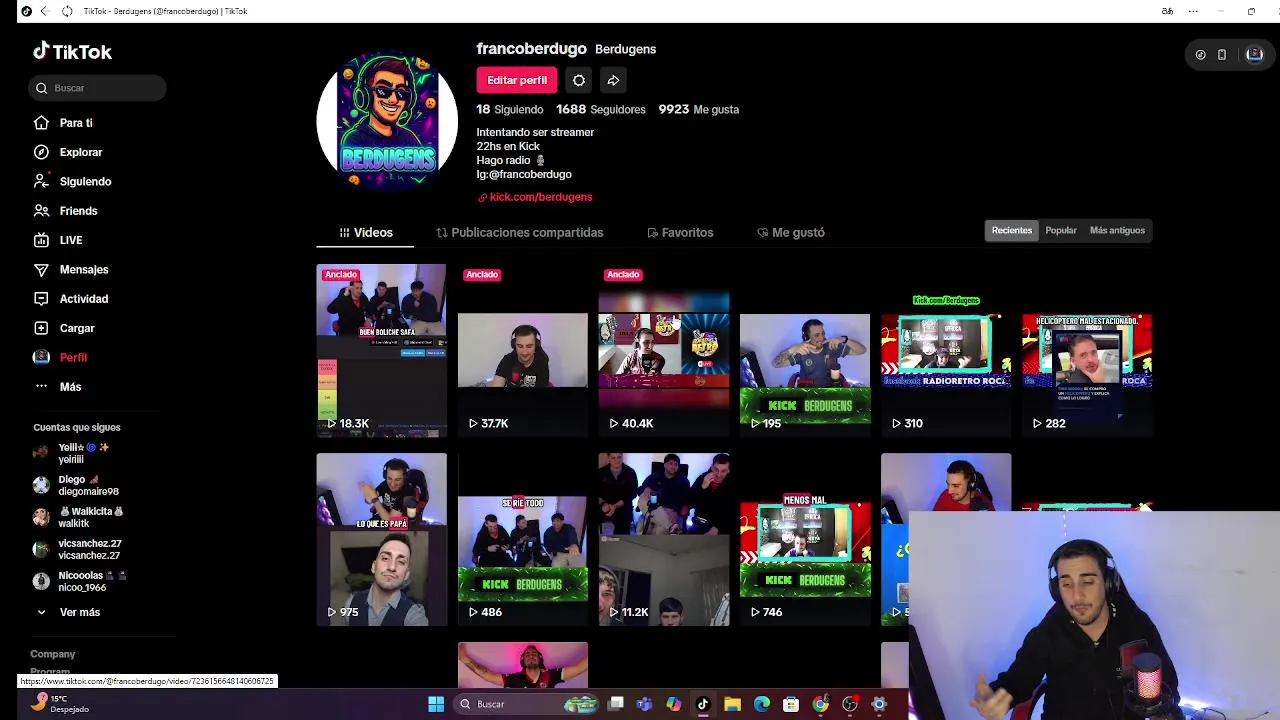Screen dimensions: 1280x720
Task: Click the Buscar search field in sidebar
Action: tap(98, 88)
